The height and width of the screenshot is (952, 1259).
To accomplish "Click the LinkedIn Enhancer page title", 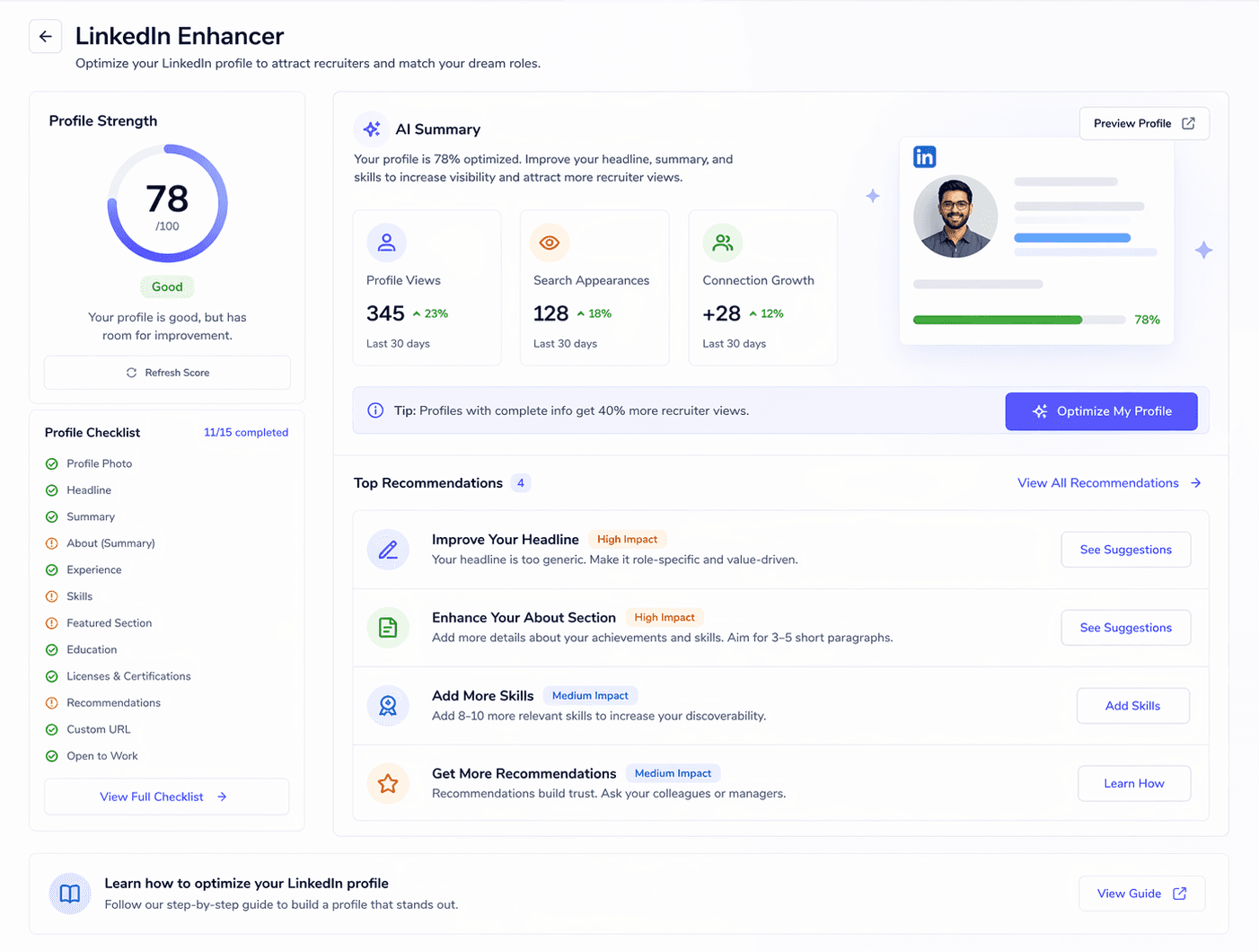I will [180, 36].
